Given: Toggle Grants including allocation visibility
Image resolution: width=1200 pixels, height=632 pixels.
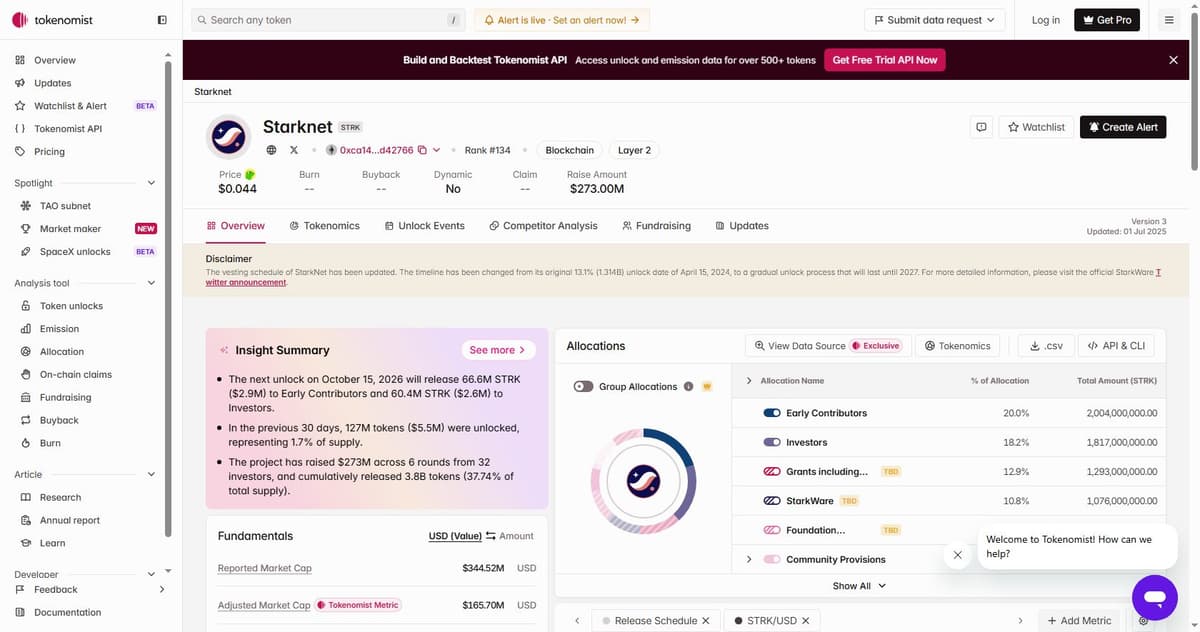Looking at the screenshot, I should coord(772,471).
